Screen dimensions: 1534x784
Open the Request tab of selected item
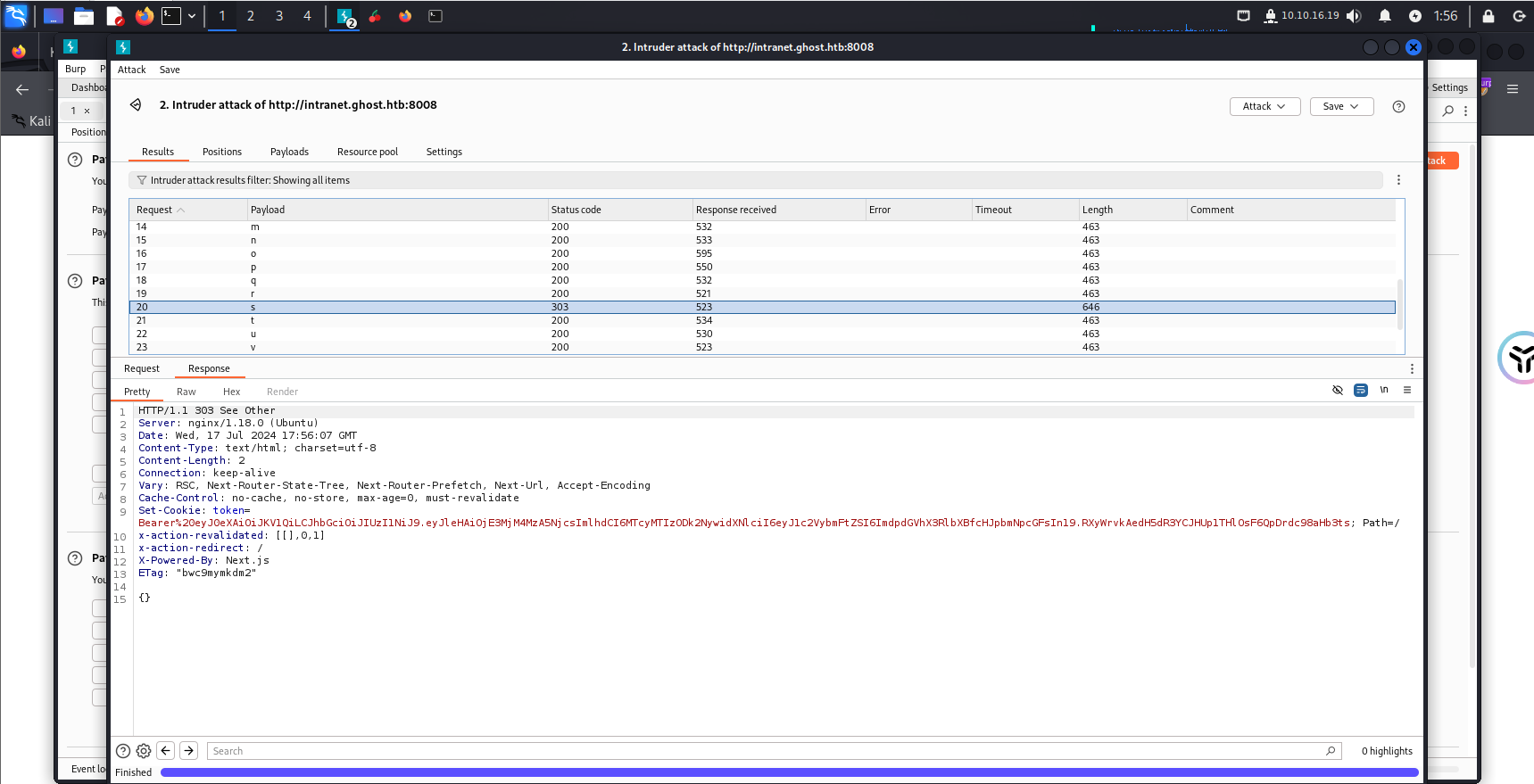point(142,369)
